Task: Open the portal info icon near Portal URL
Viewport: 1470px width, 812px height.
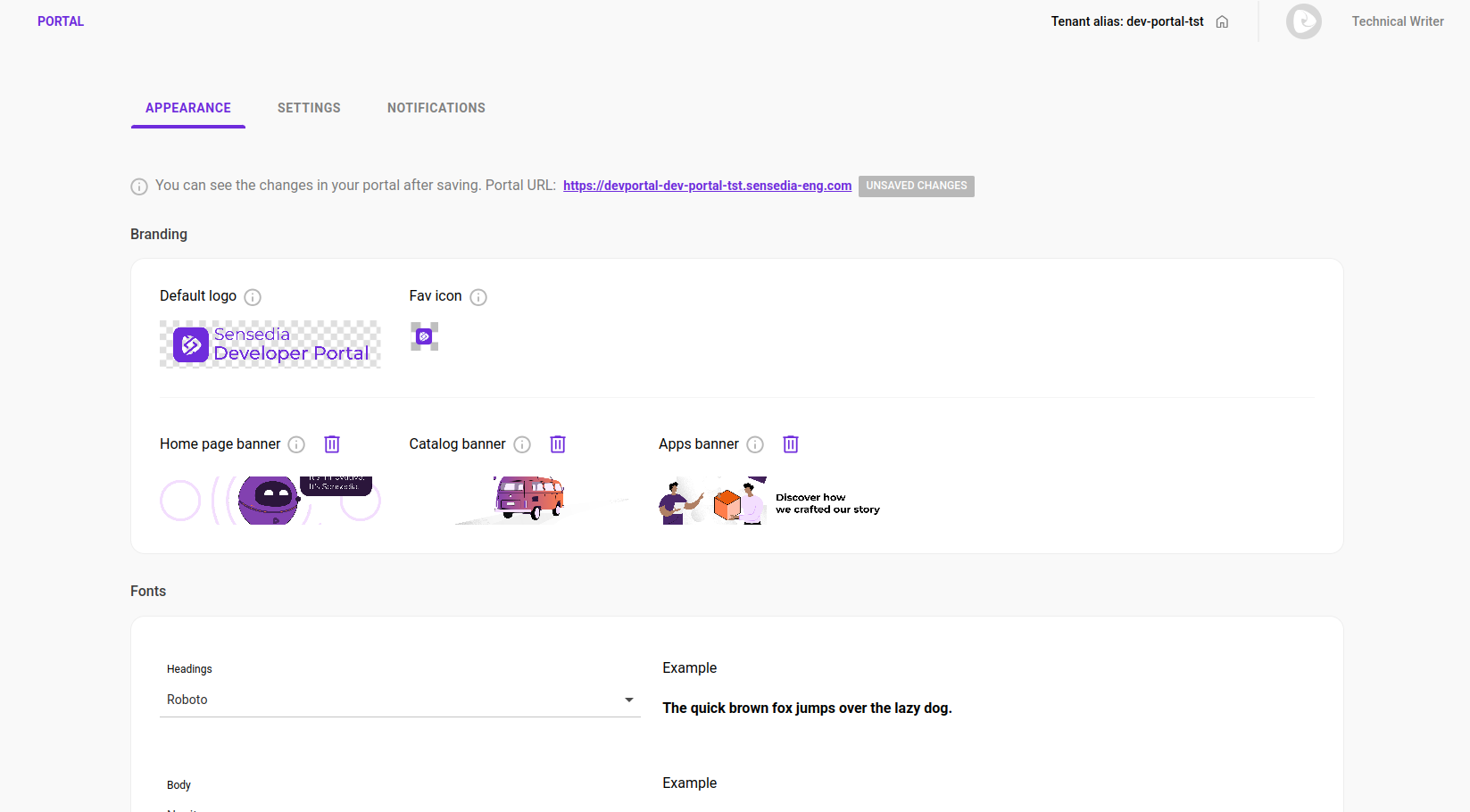Action: pyautogui.click(x=139, y=186)
